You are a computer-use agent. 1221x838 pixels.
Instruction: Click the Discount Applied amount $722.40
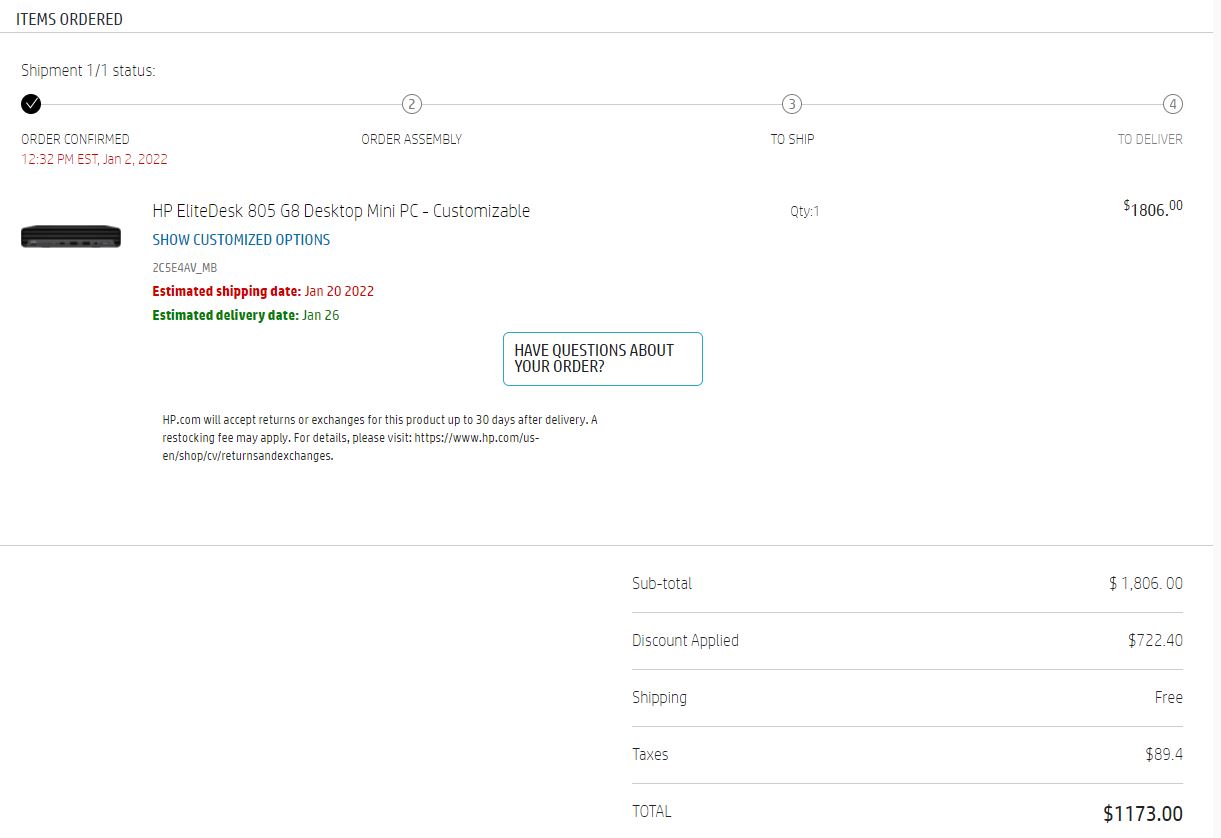1155,641
